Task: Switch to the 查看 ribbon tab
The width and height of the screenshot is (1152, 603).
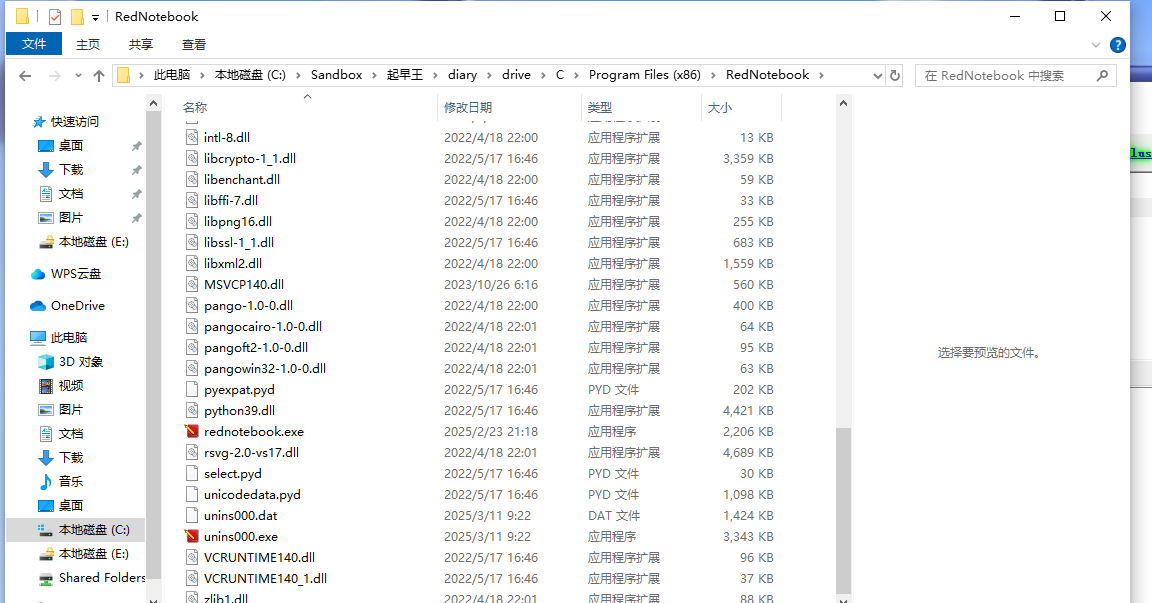Action: (193, 45)
